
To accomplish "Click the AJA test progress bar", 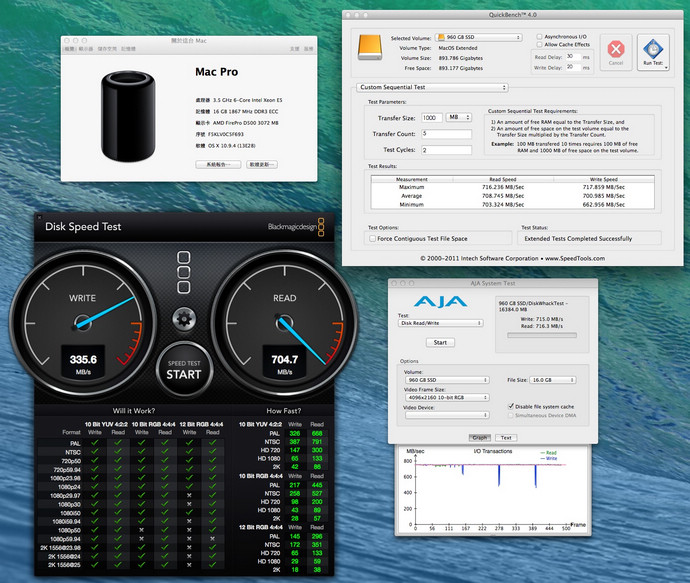I will pos(542,335).
